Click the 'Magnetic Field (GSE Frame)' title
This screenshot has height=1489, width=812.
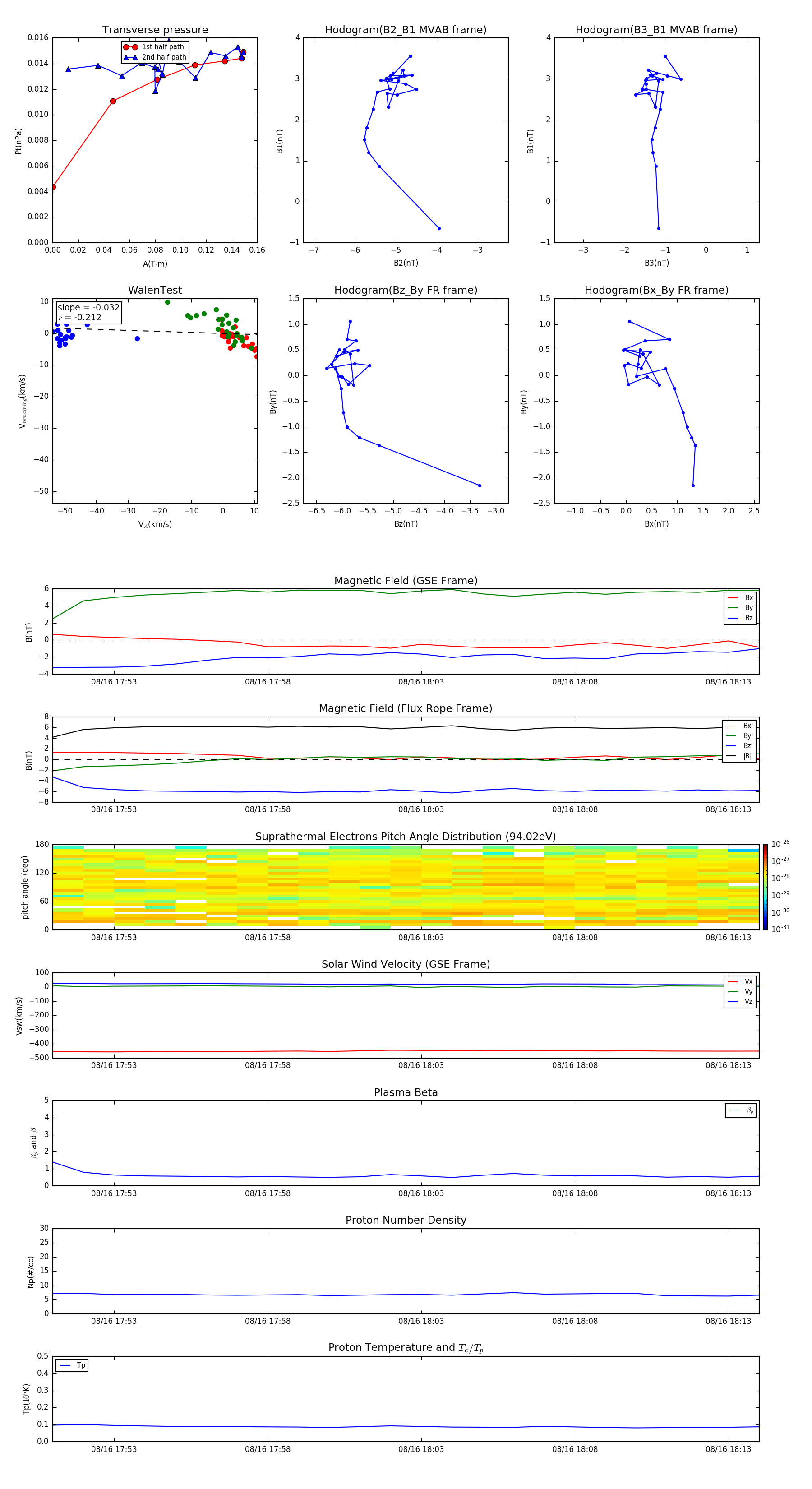pyautogui.click(x=406, y=581)
